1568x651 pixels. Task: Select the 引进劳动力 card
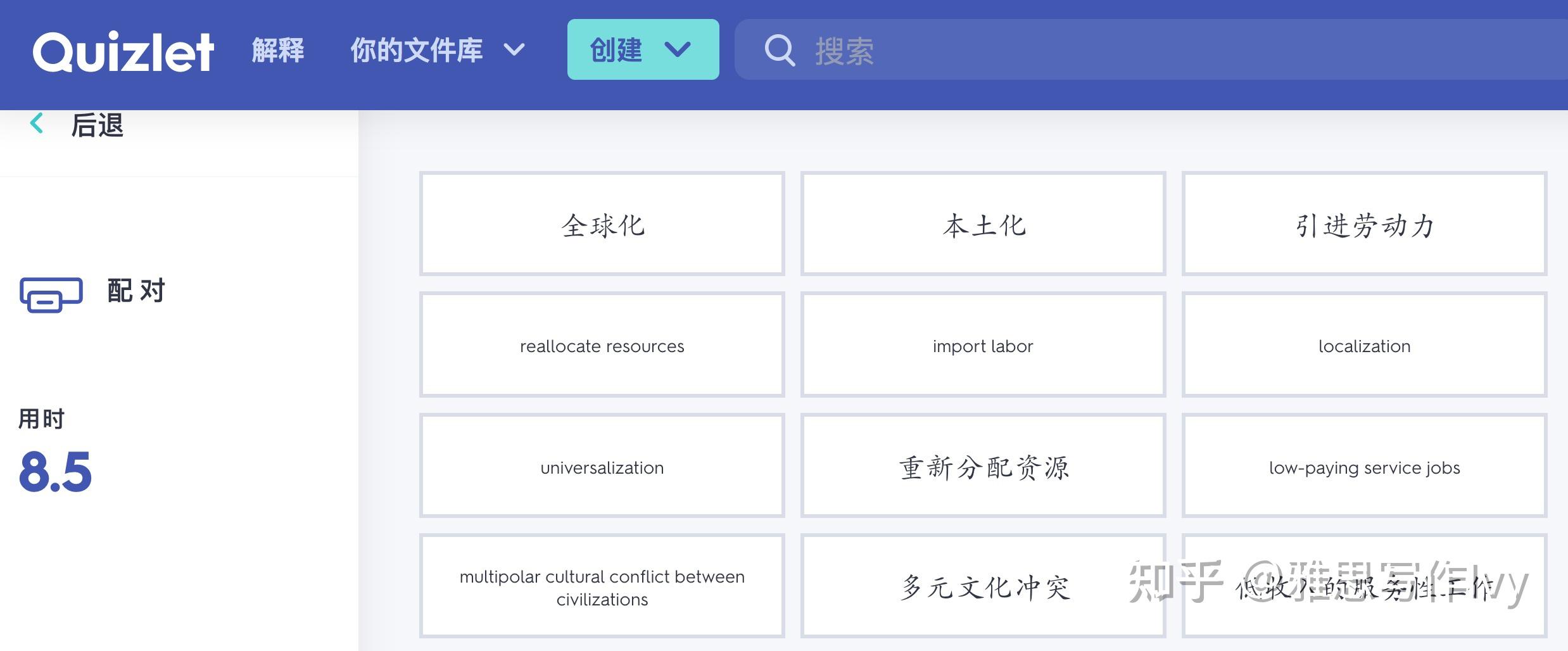(1364, 224)
